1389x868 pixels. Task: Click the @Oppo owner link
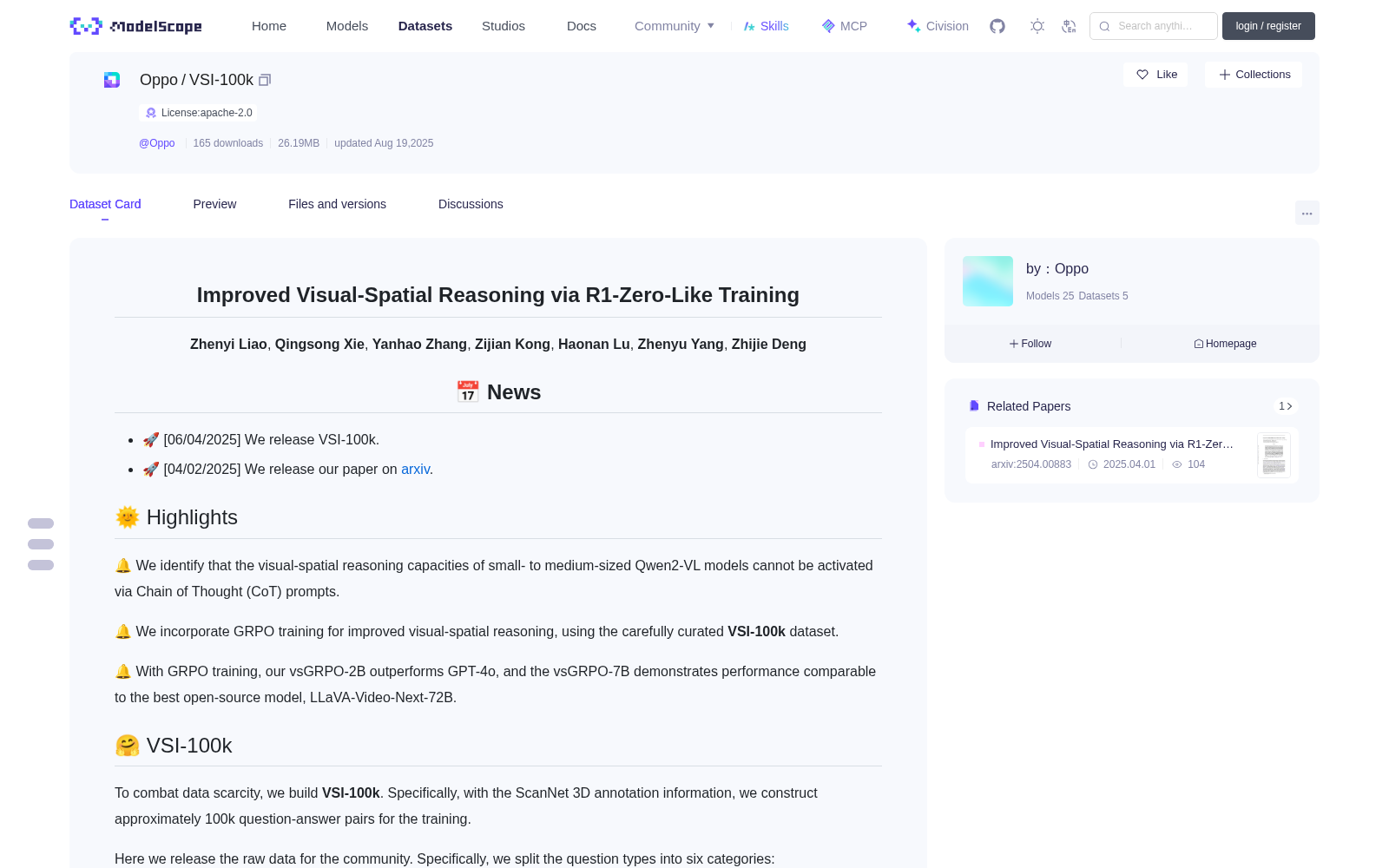coord(157,143)
